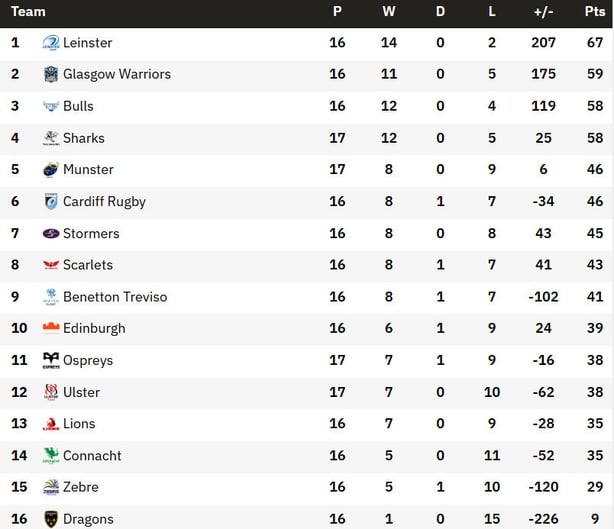Click the Glasgow Warriors crest icon
The width and height of the screenshot is (614, 529).
point(51,74)
